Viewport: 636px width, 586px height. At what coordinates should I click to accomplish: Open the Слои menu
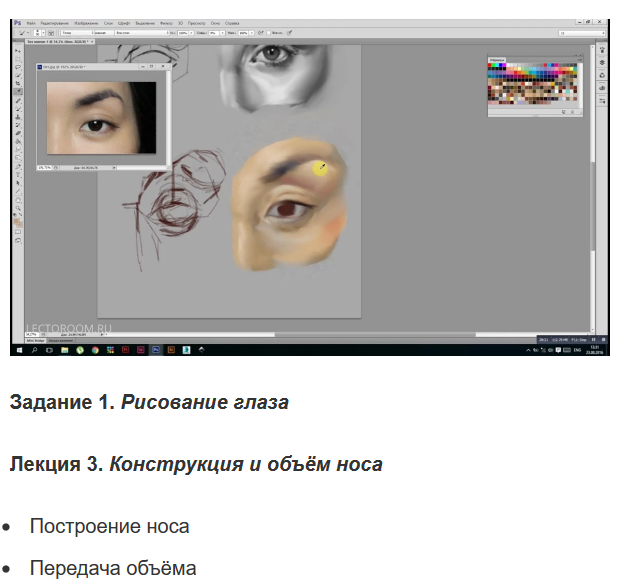(108, 23)
